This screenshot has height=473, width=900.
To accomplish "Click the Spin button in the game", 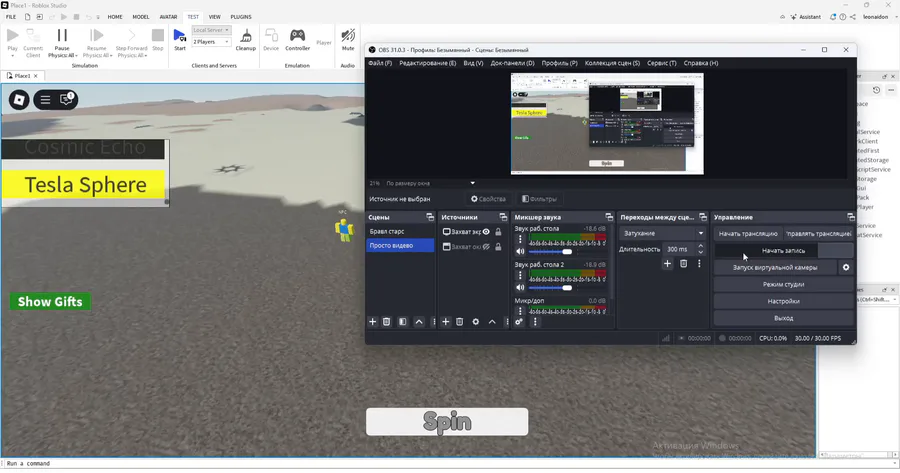I will [447, 422].
